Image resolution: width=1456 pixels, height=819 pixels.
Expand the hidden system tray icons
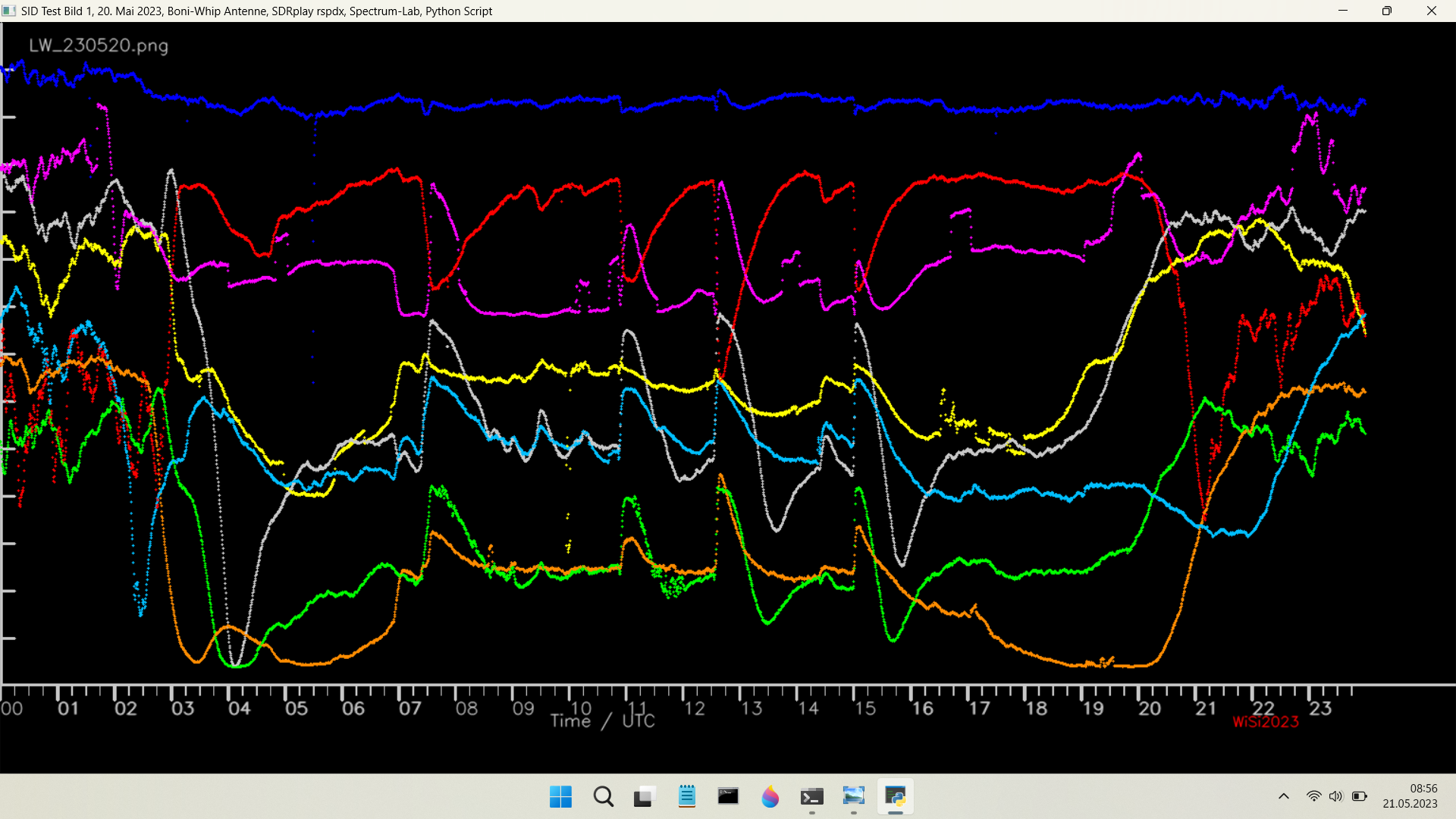pyautogui.click(x=1284, y=796)
